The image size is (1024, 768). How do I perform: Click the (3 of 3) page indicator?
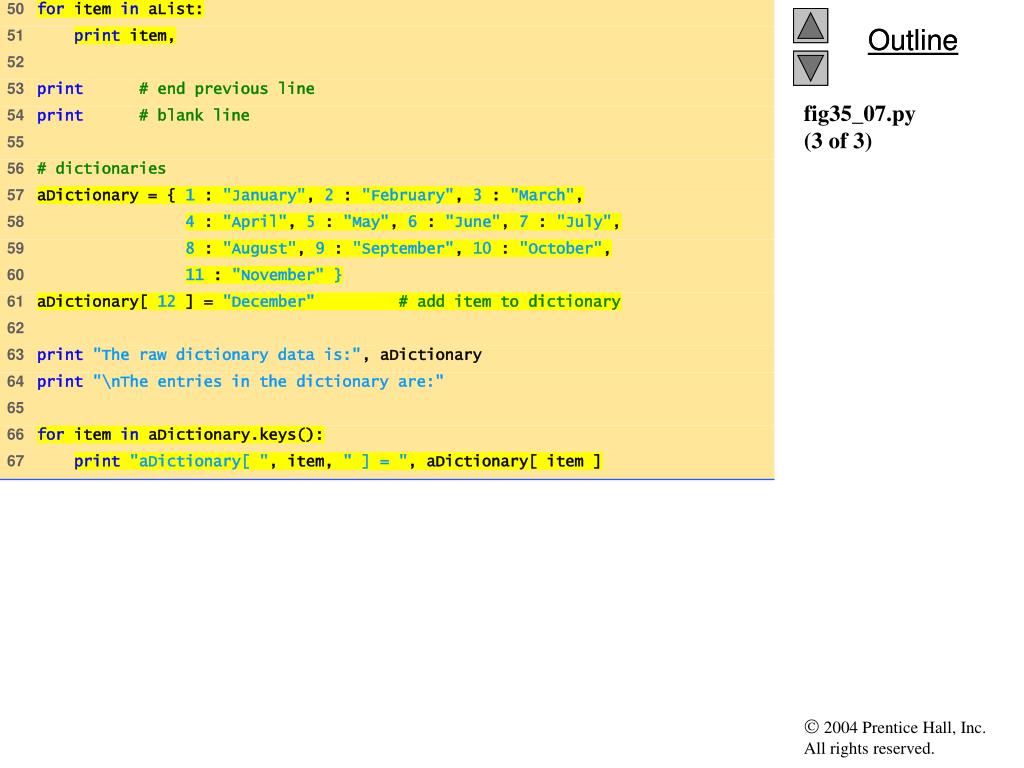click(x=838, y=140)
